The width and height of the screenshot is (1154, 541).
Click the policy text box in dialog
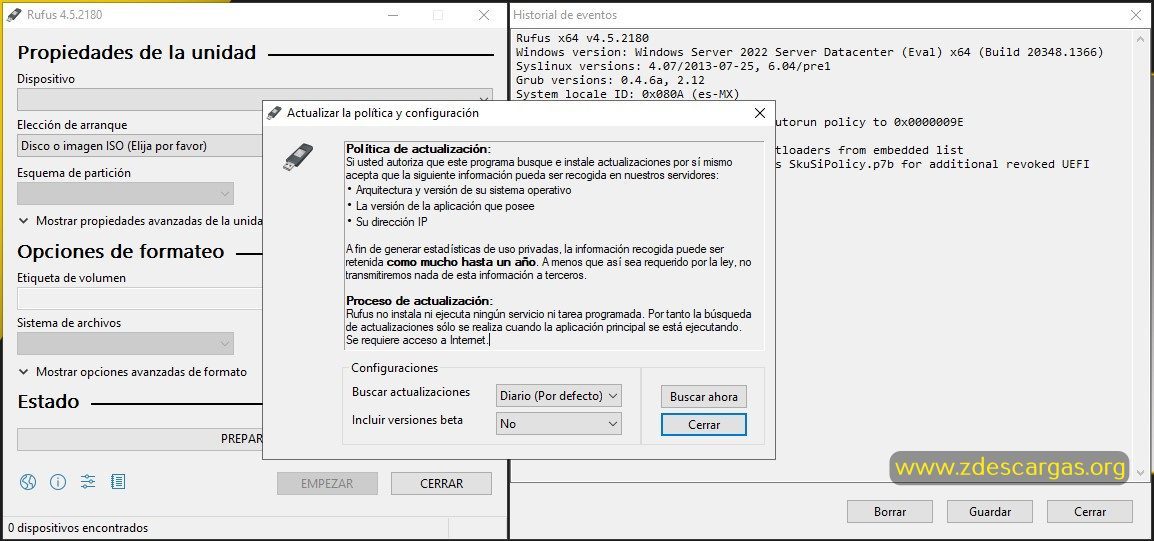coord(554,245)
